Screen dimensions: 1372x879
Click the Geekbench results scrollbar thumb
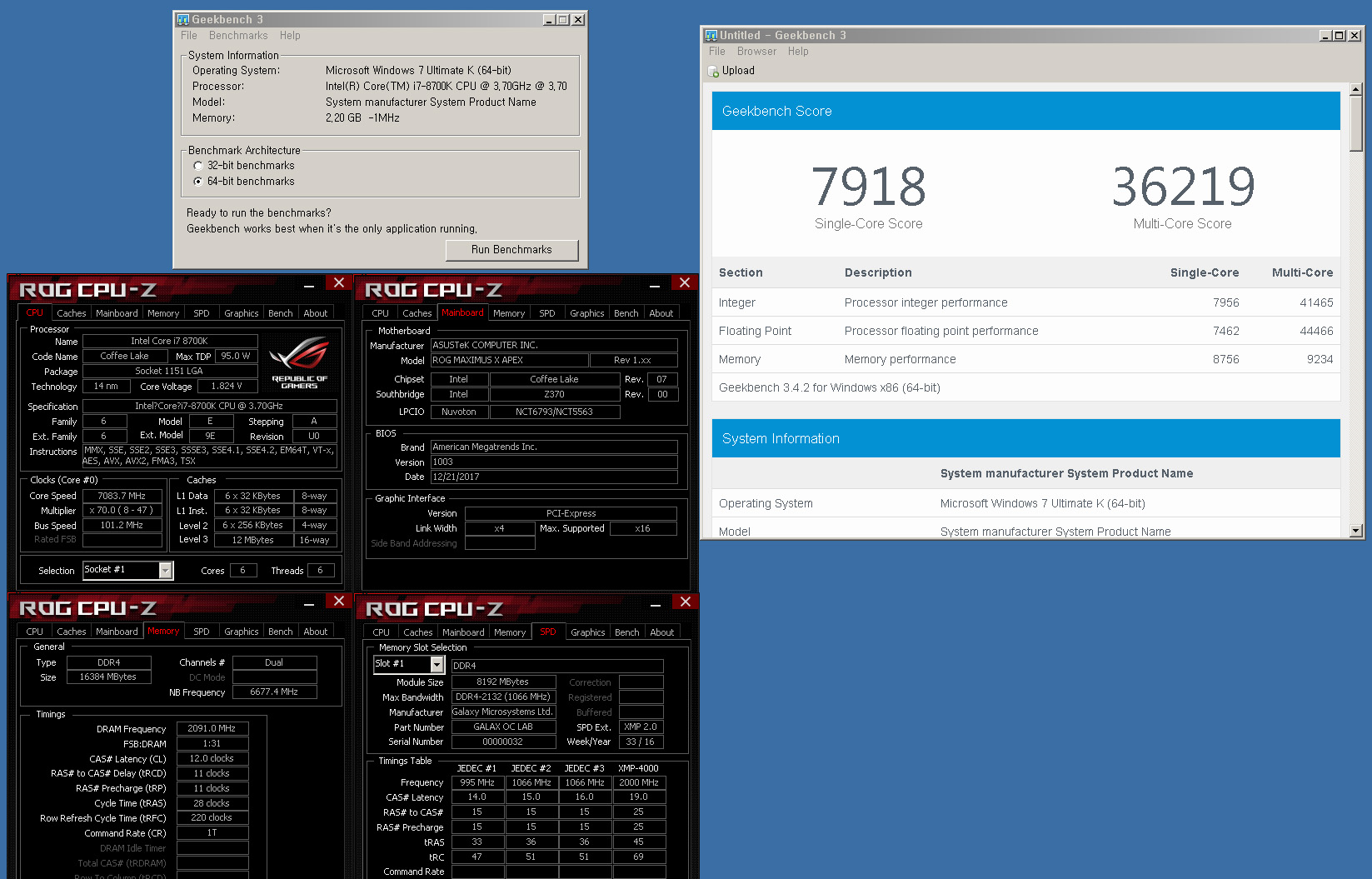[x=1356, y=122]
